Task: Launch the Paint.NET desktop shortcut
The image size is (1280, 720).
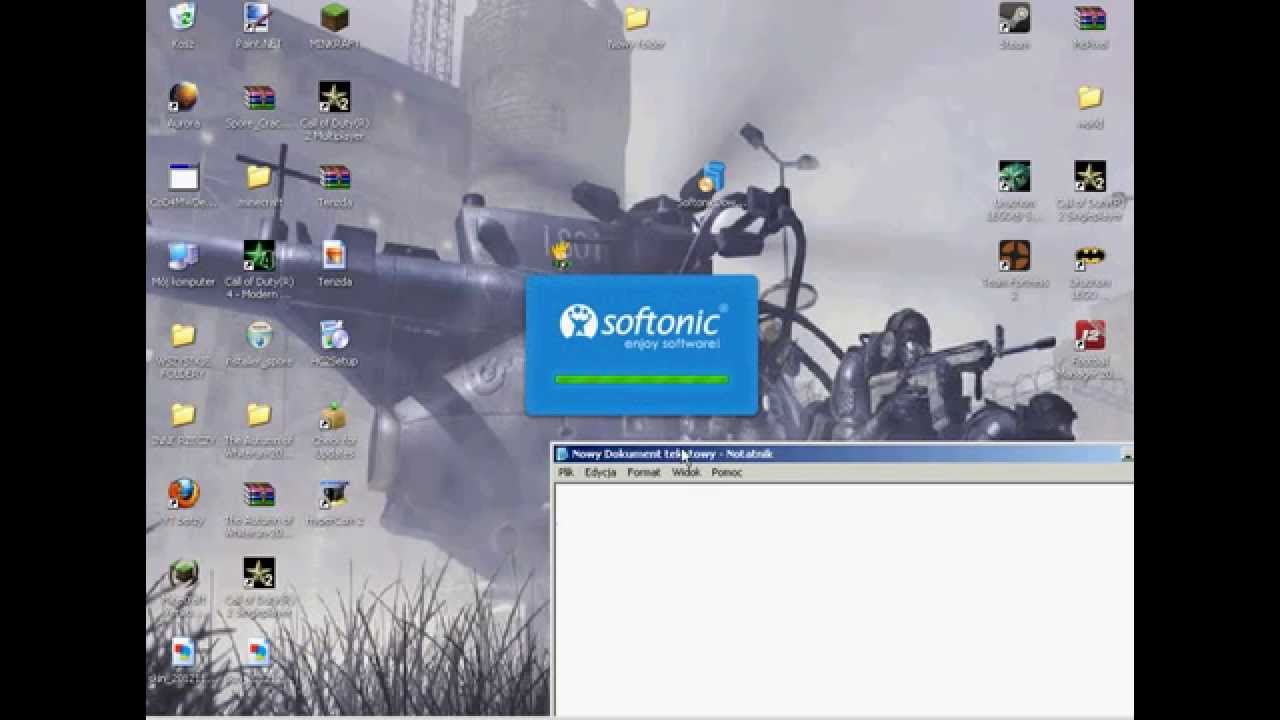Action: coord(258,18)
